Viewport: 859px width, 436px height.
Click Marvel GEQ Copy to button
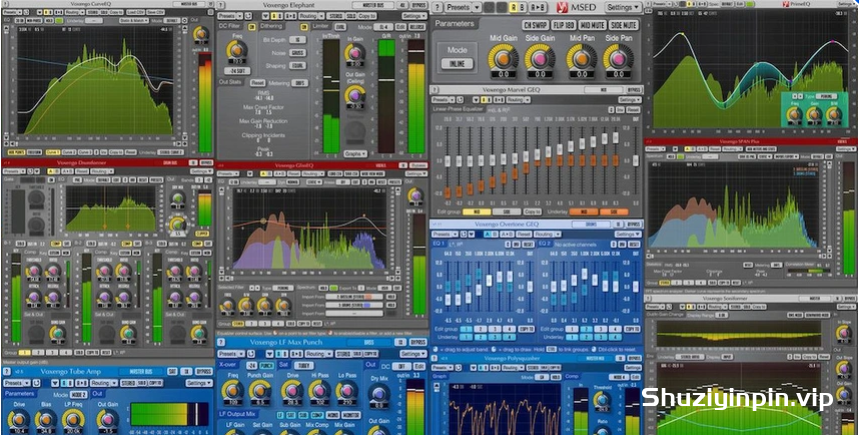click(x=532, y=211)
